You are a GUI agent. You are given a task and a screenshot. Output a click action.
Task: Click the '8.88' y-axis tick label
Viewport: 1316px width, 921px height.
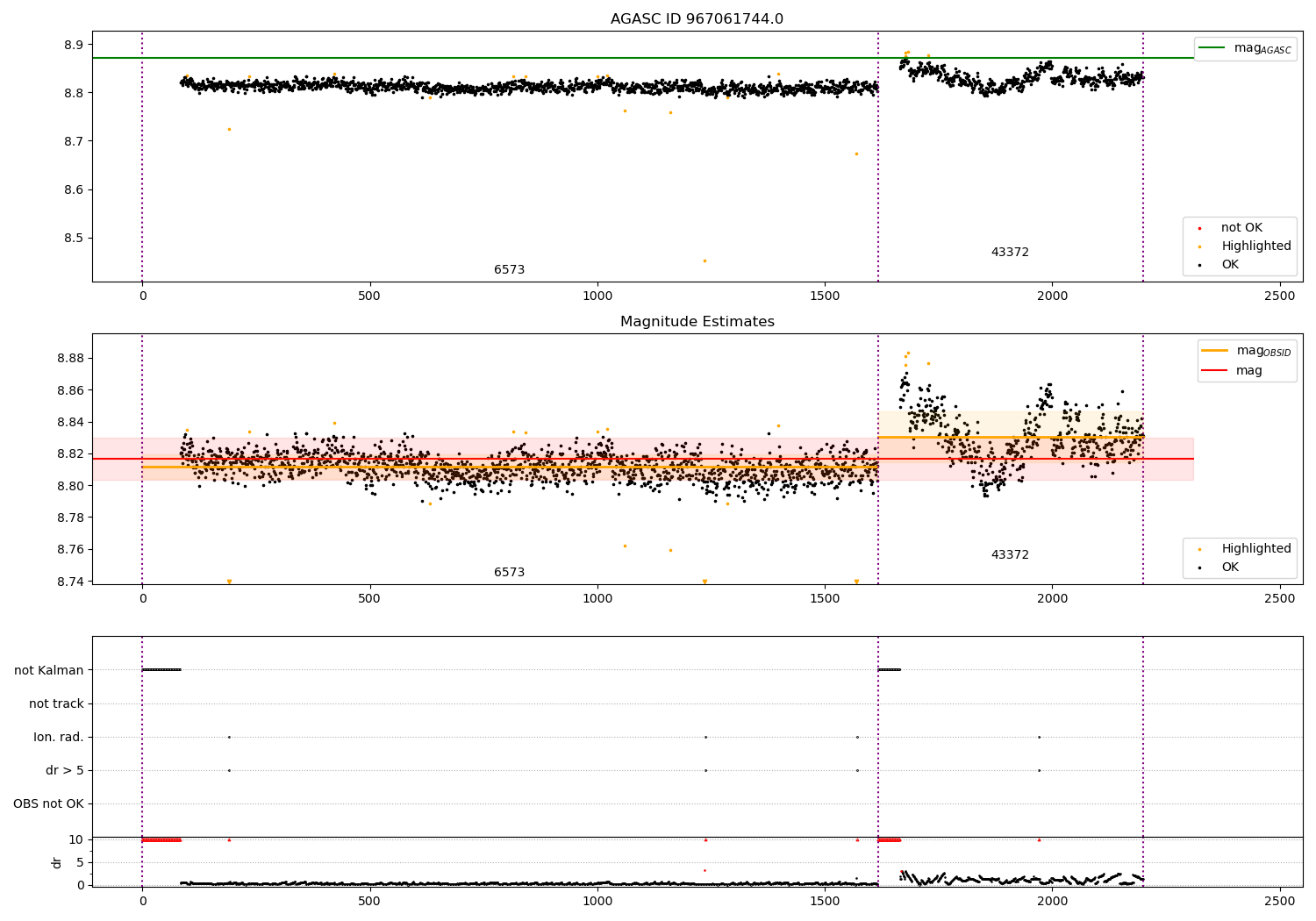coord(70,359)
